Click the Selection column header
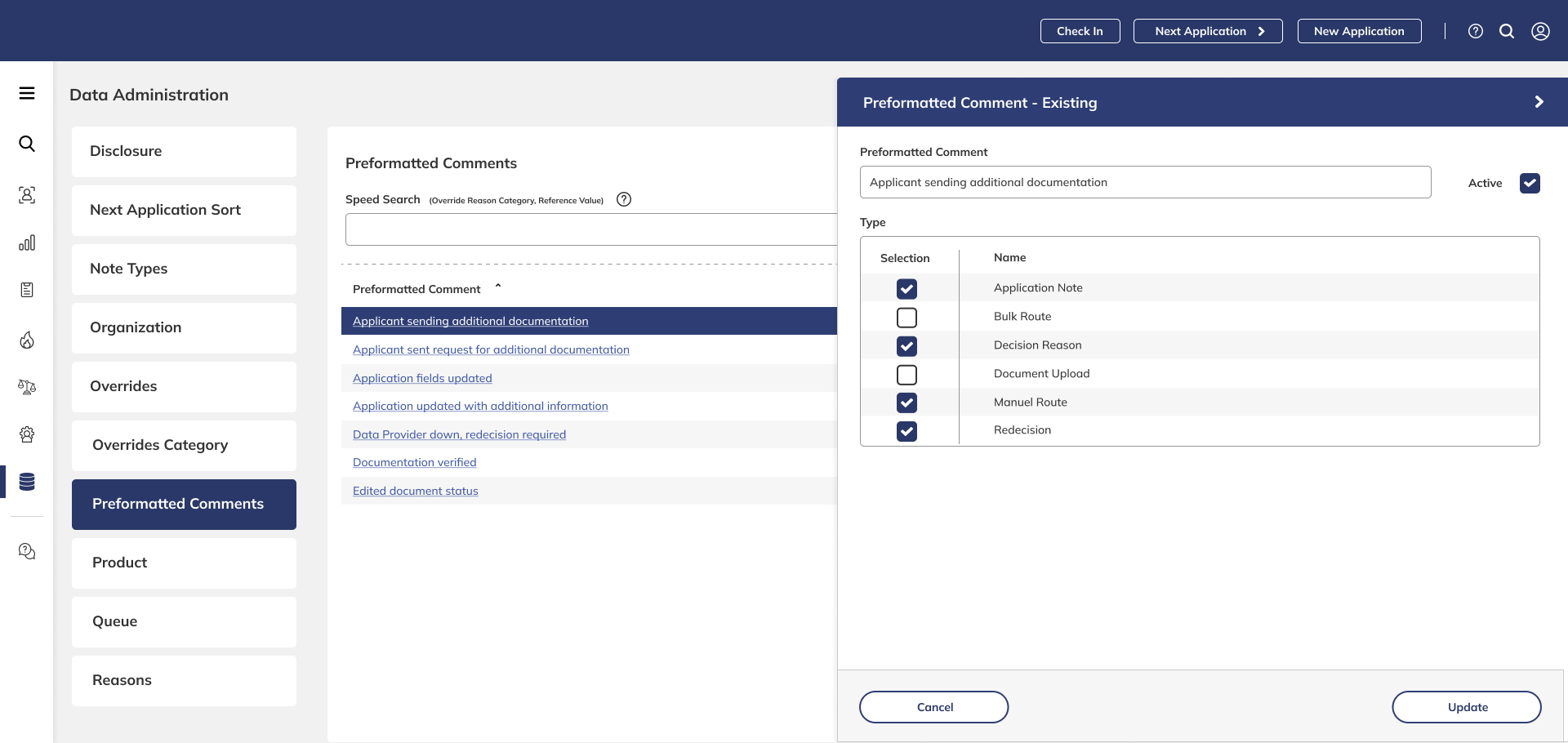The height and width of the screenshot is (743, 1568). [x=905, y=258]
